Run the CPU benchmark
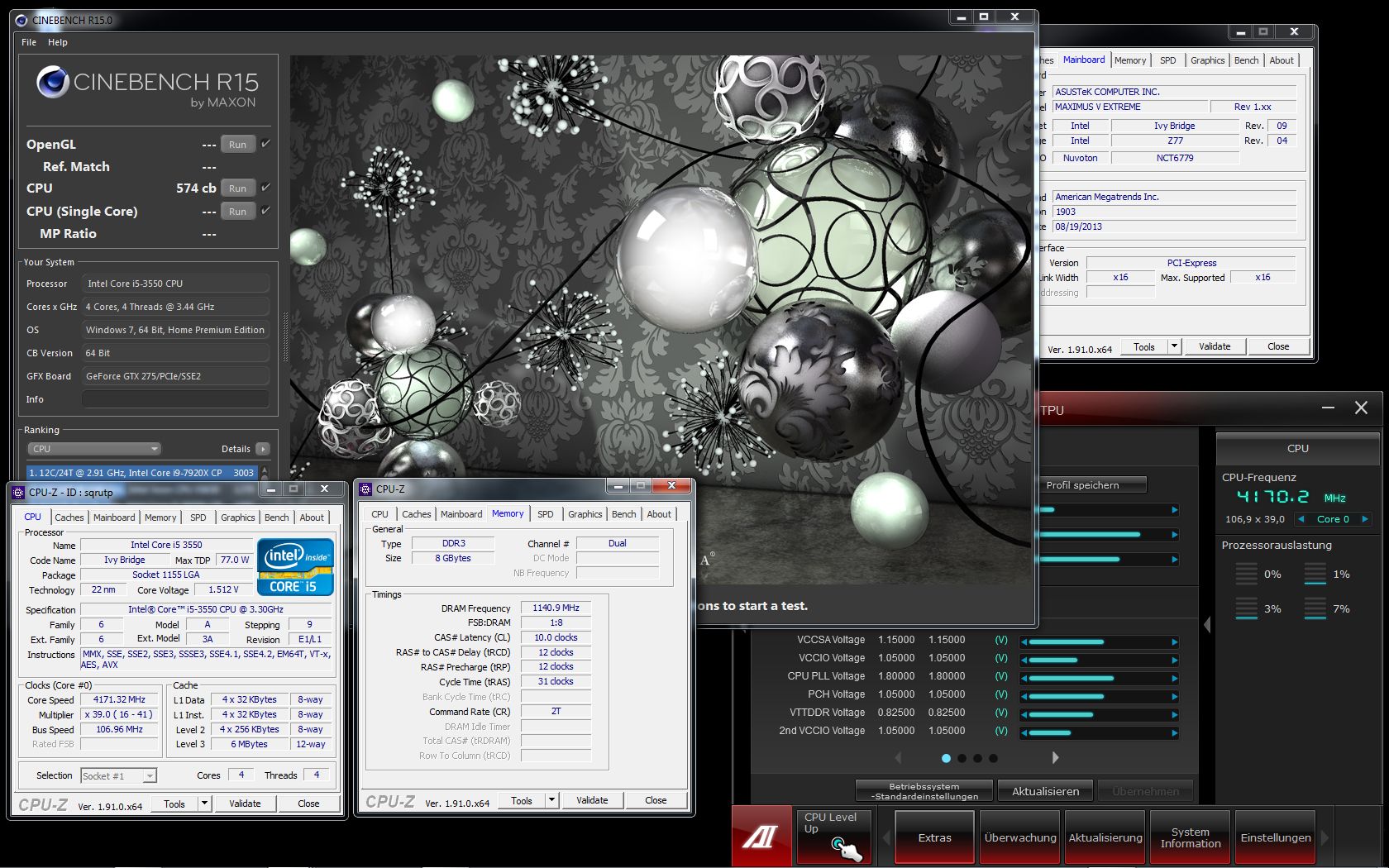1389x868 pixels. pyautogui.click(x=238, y=188)
